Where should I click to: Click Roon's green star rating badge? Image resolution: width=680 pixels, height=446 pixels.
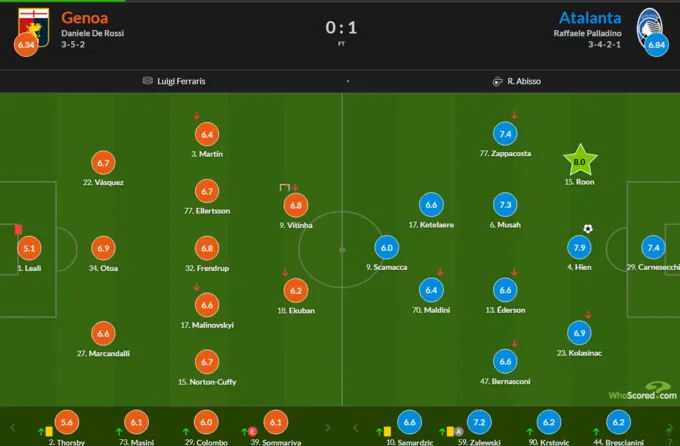(579, 160)
